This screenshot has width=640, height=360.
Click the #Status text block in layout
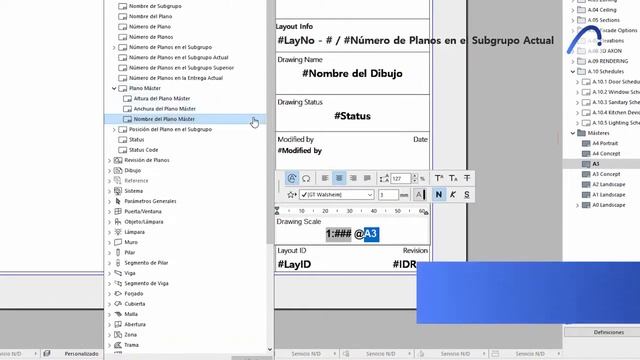[352, 116]
